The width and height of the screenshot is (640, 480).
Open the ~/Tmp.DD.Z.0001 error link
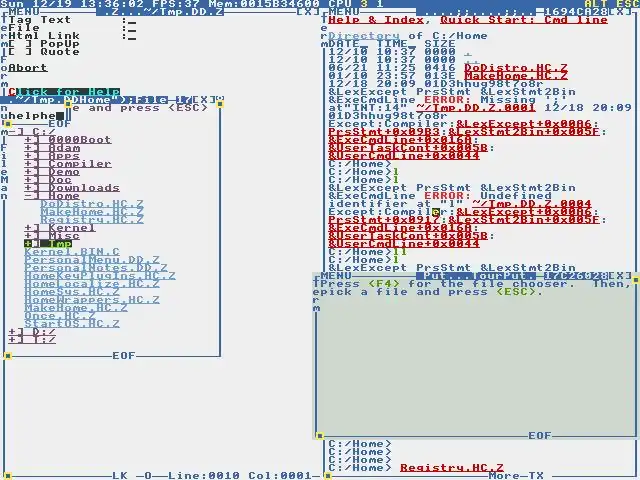click(476, 108)
